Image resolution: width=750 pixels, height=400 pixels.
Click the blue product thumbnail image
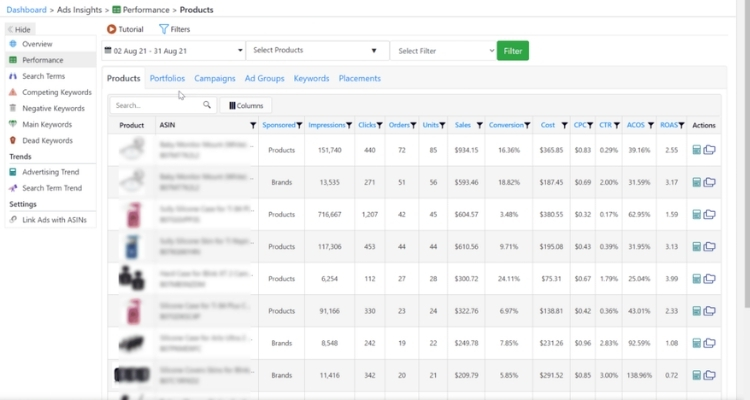pos(132,246)
